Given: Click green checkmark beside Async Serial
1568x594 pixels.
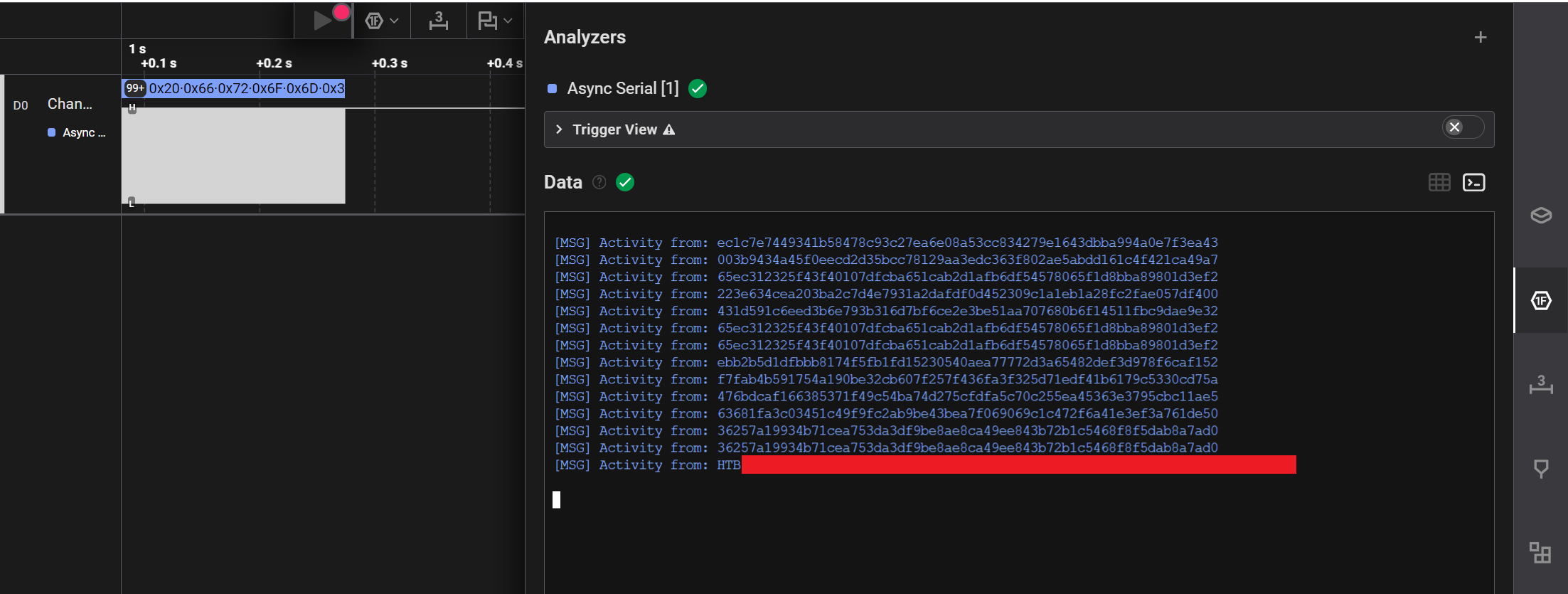Looking at the screenshot, I should coord(698,89).
